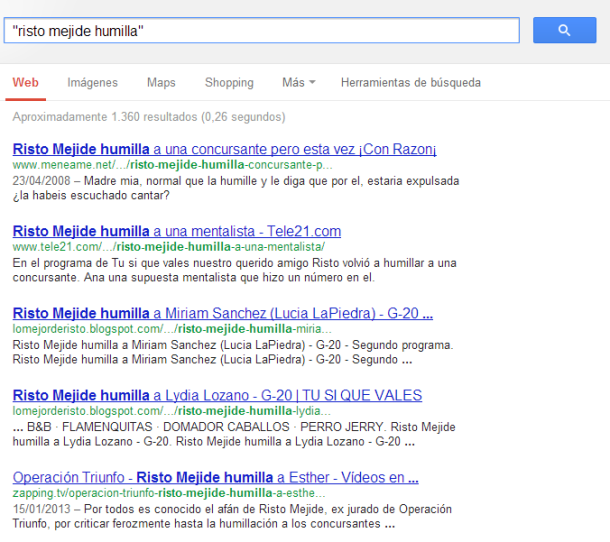Viewport: 610px width, 542px height.
Task: Click the zapping.tv green URL
Action: pyautogui.click(x=169, y=493)
